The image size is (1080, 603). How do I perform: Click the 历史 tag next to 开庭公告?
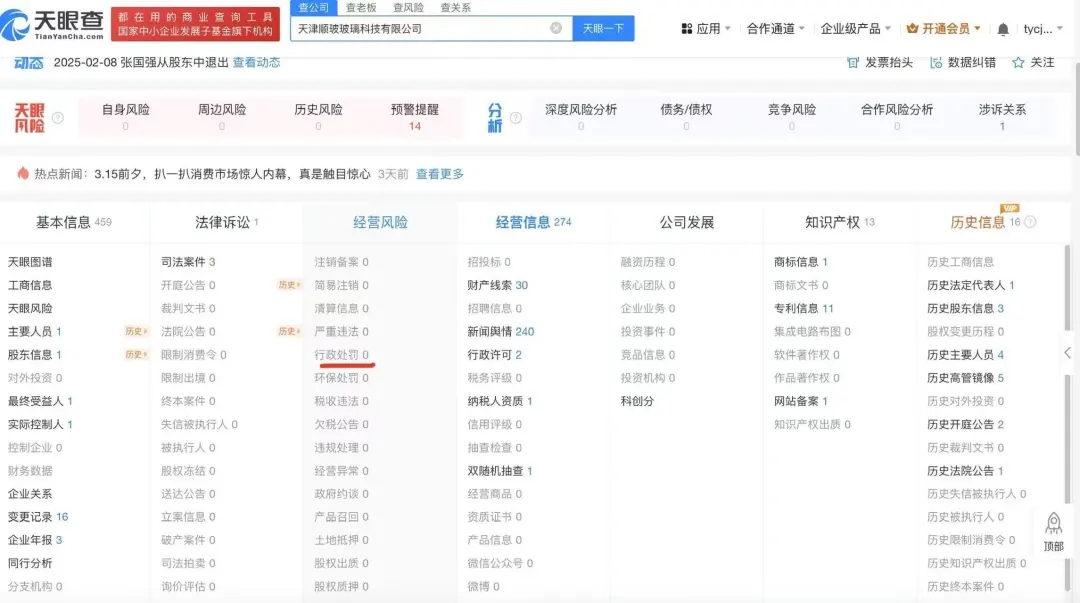(x=289, y=285)
